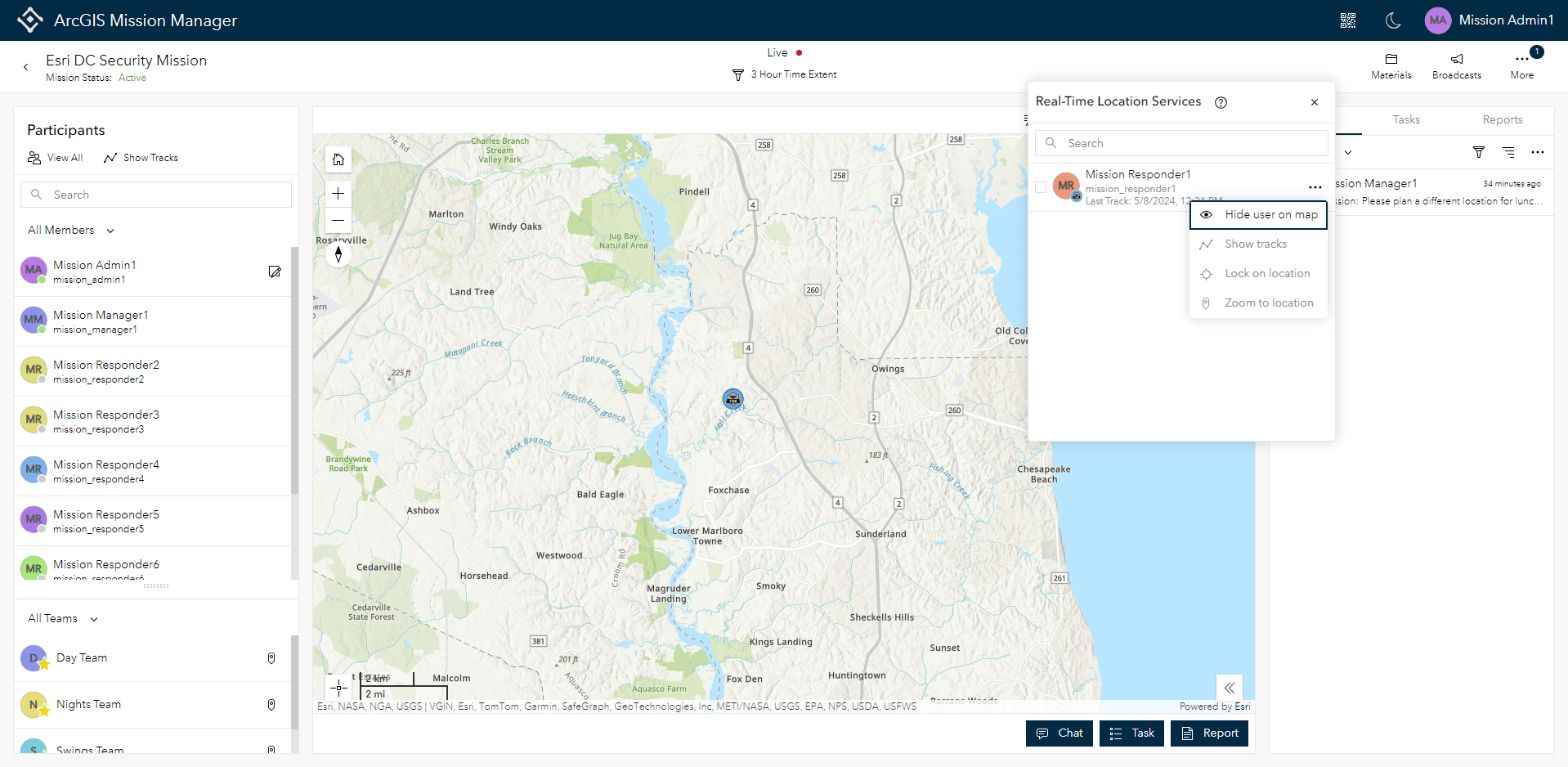Check the Mission Responder1 checkbox
The height and width of the screenshot is (767, 1568).
coord(1041,187)
